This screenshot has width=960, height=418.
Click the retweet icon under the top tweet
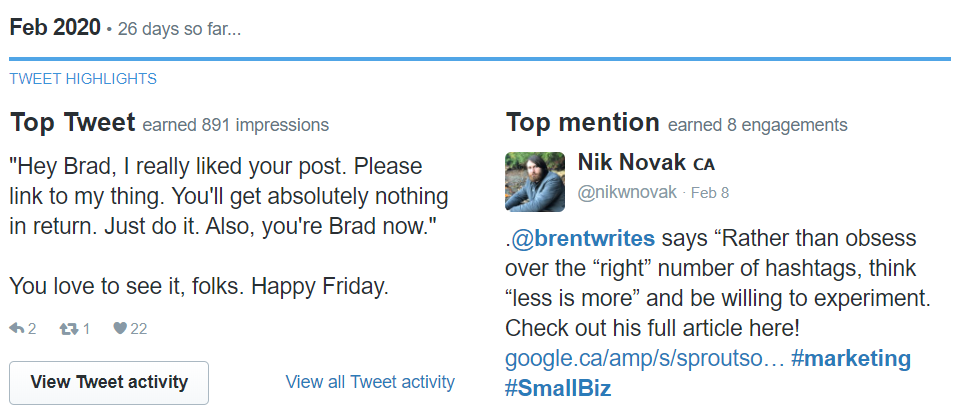(68, 329)
